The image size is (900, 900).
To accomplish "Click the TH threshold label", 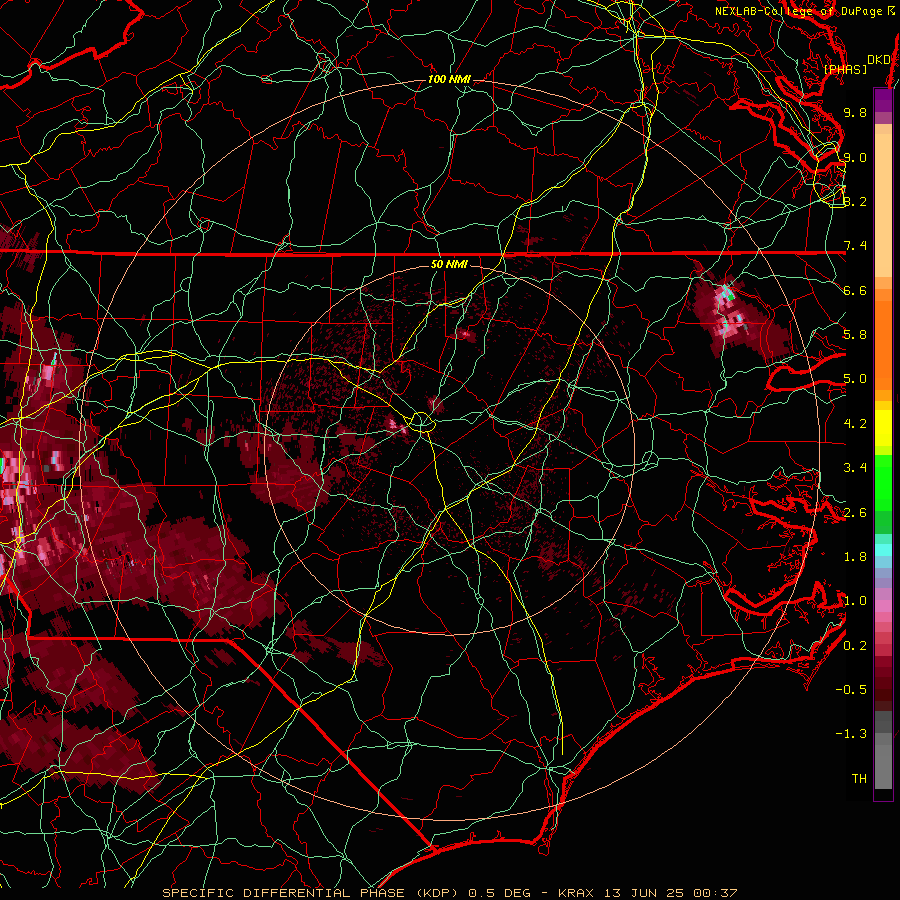I will click(859, 779).
